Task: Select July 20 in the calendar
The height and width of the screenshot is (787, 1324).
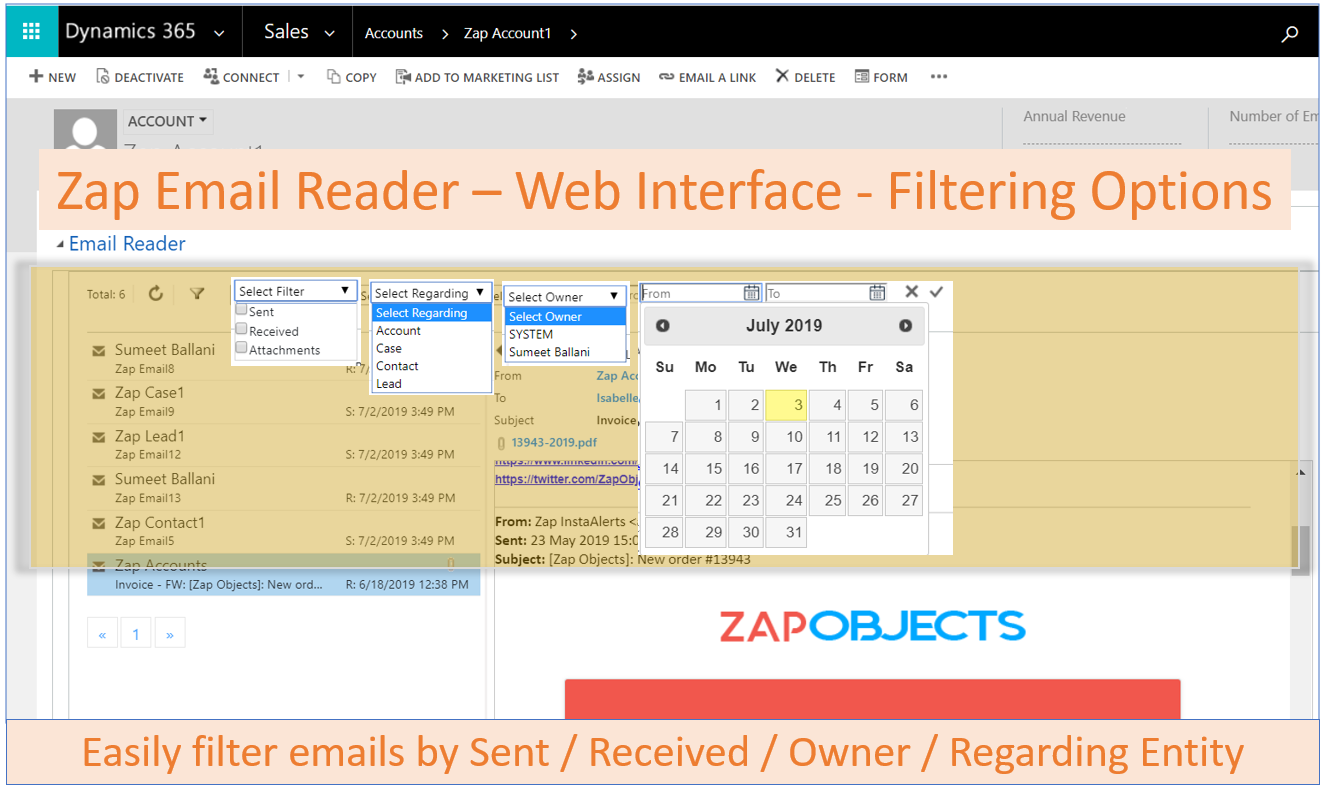Action: pos(903,468)
